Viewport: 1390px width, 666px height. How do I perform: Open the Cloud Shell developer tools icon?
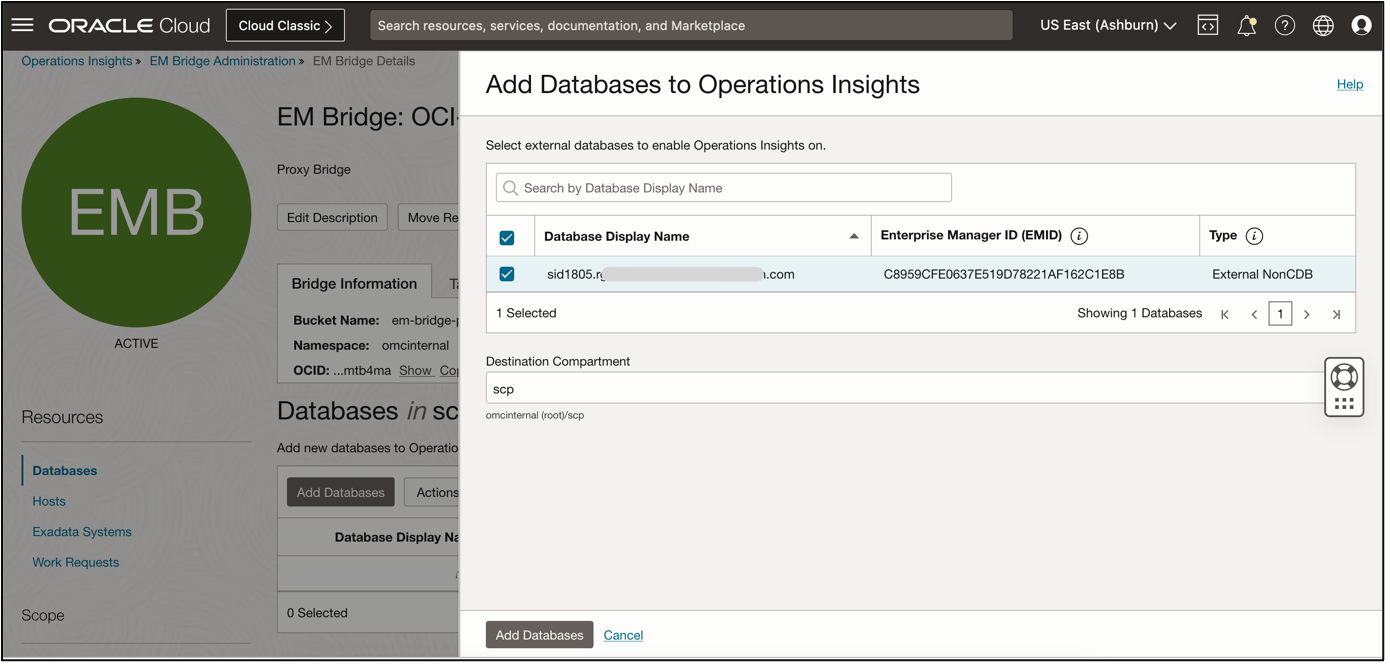coord(1208,25)
